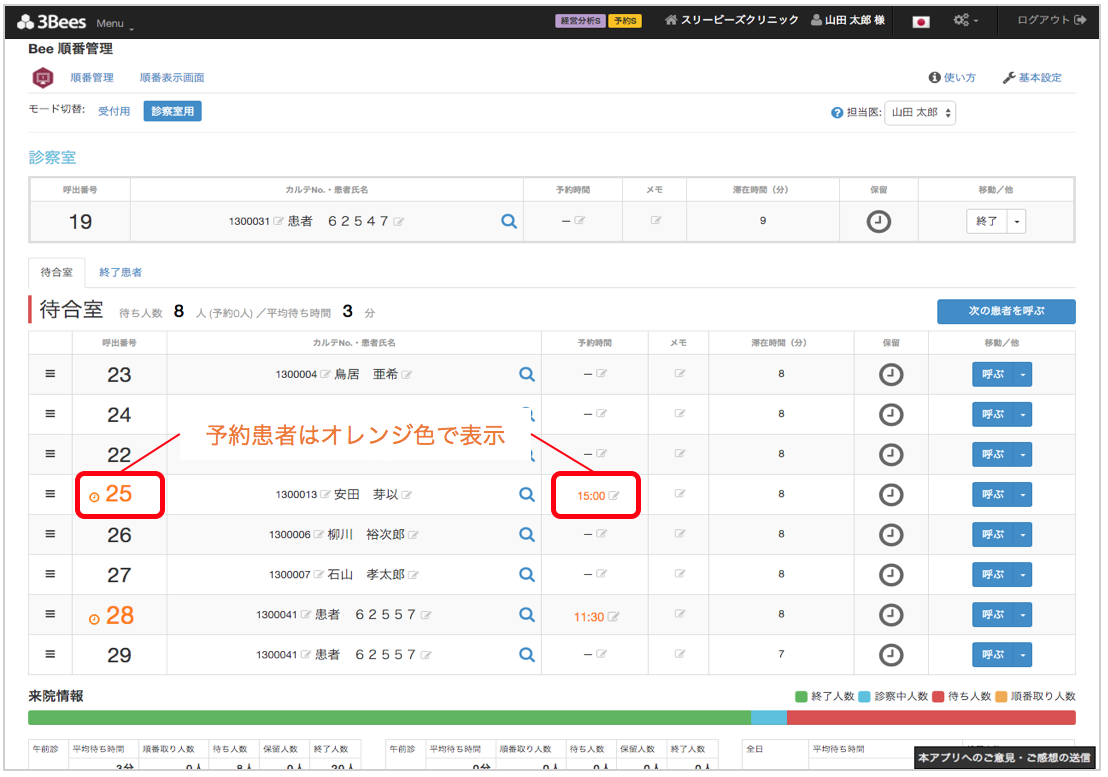Put 柳川 裕次郎 on hold
The image size is (1108, 777).
point(891,535)
